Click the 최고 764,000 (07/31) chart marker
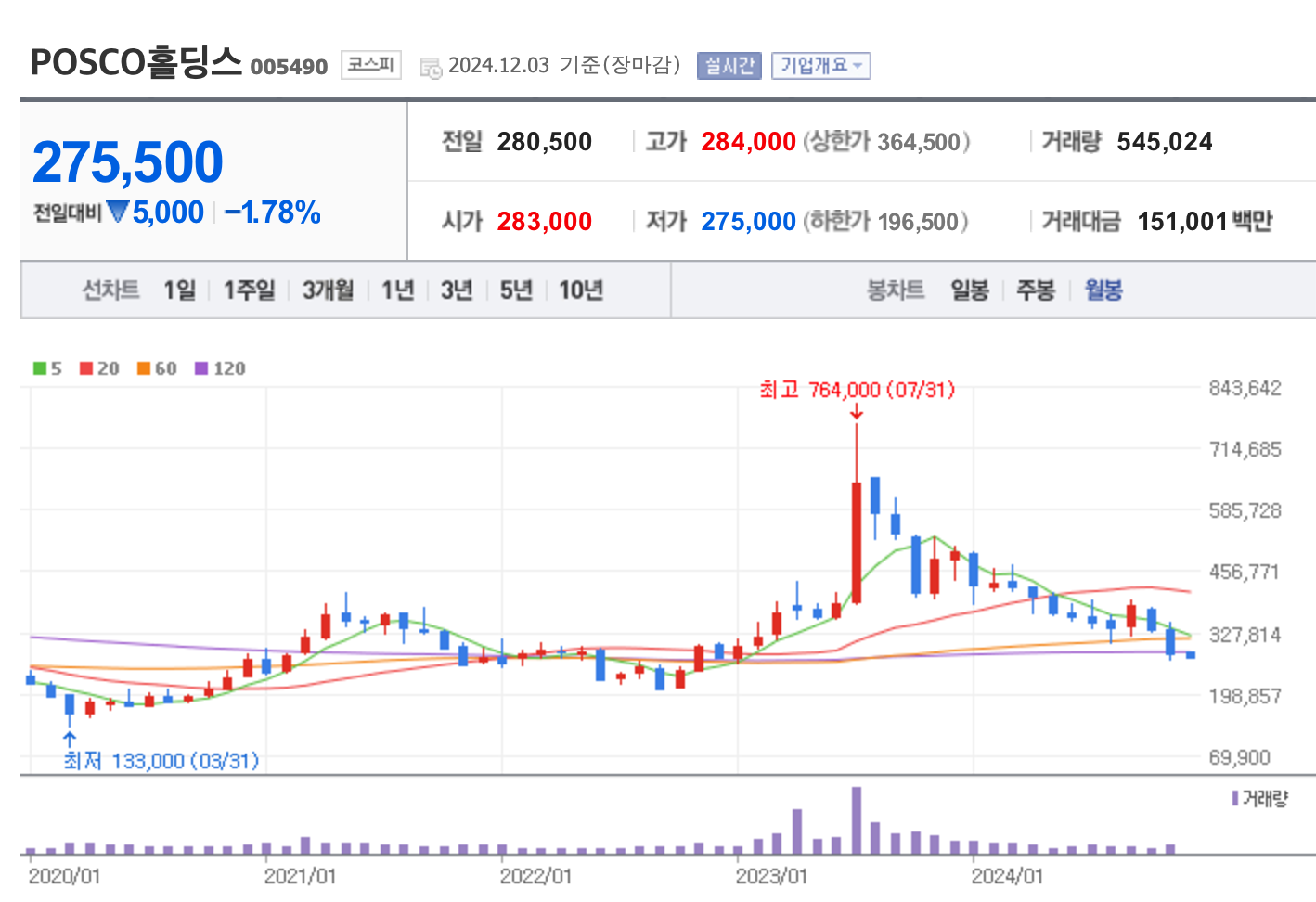The image size is (1316, 902). tap(857, 390)
